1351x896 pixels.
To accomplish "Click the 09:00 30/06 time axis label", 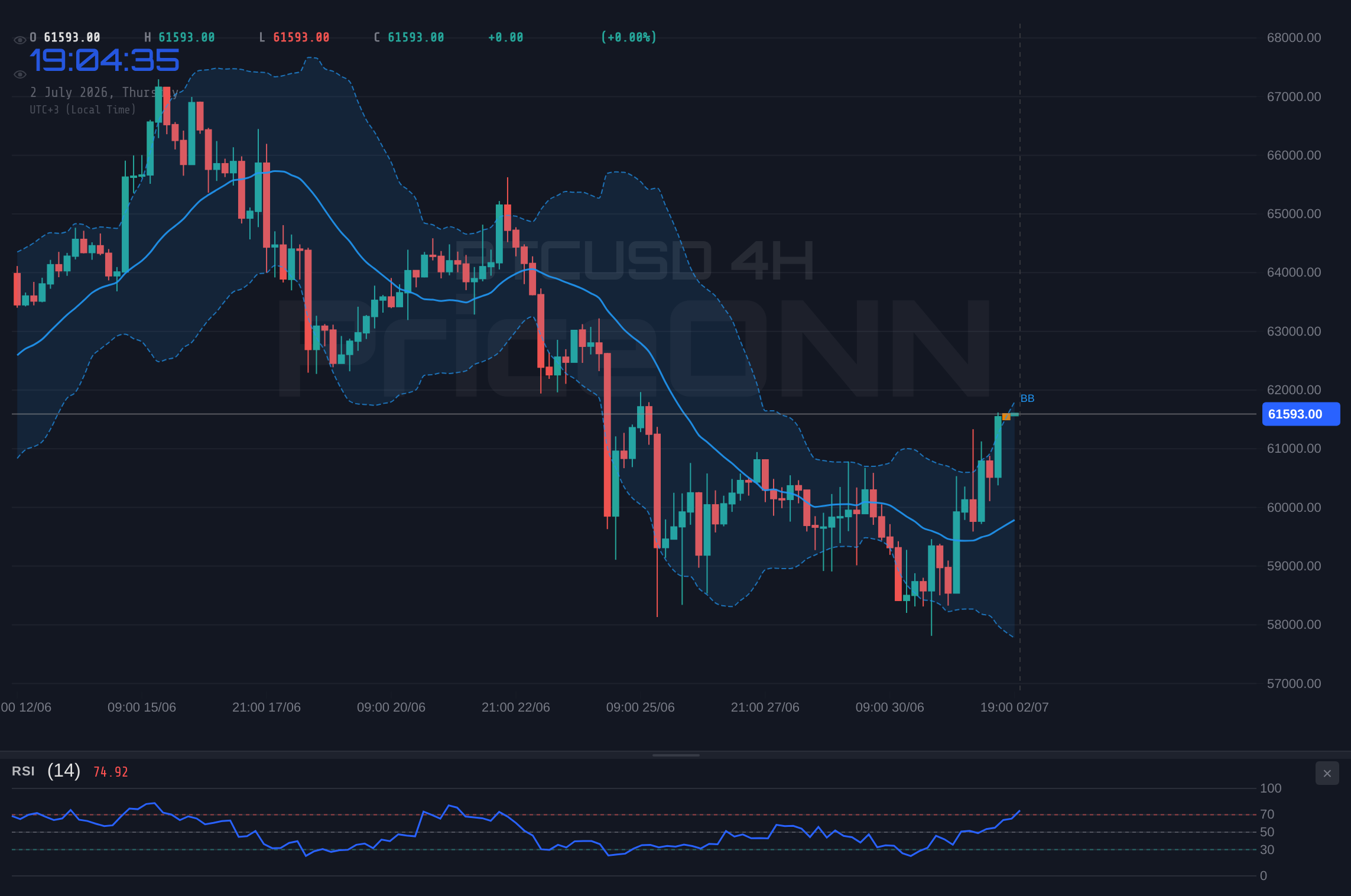I will (890, 707).
